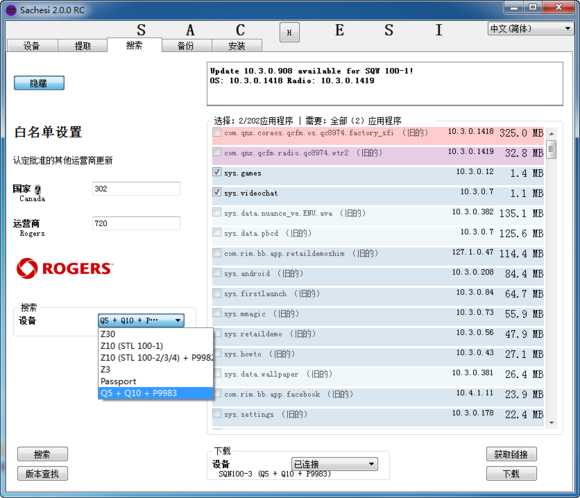The image size is (580, 498).
Task: Switch to the 安装 tab
Action: pyautogui.click(x=237, y=46)
